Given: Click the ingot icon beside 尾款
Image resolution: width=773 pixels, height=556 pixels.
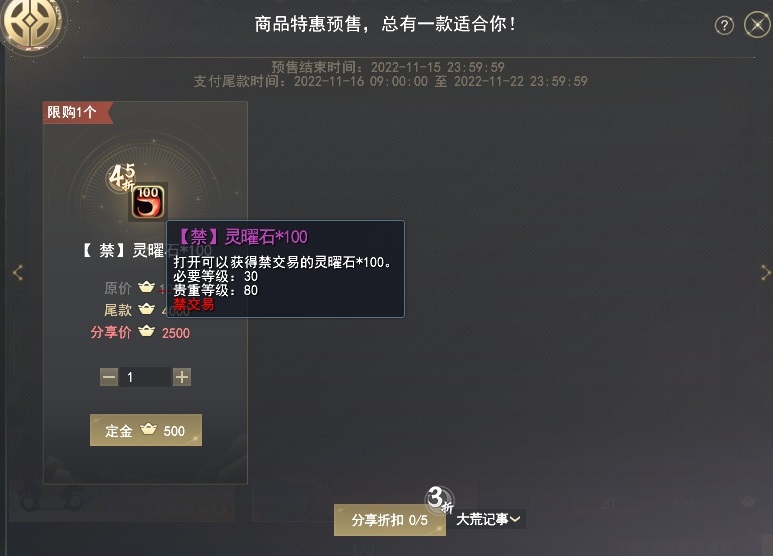Looking at the screenshot, I should (146, 309).
